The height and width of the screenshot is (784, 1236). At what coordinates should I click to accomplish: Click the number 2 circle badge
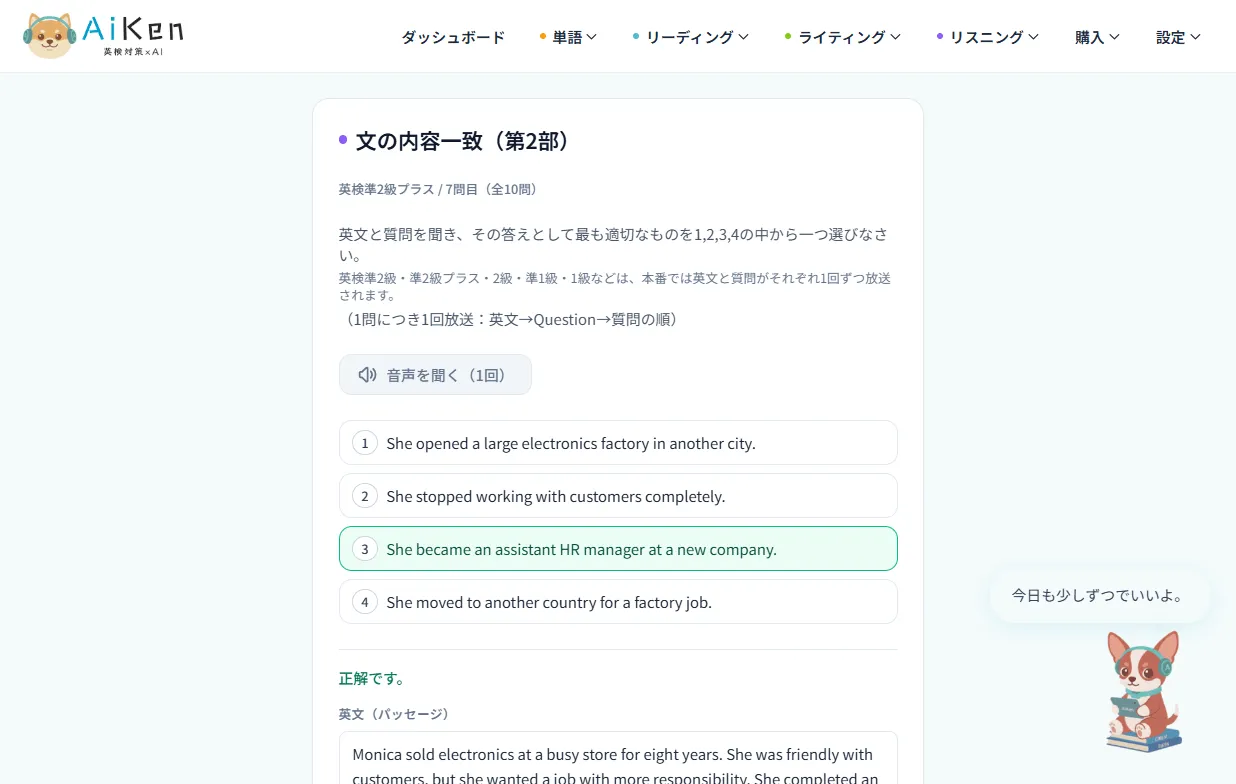tap(365, 496)
